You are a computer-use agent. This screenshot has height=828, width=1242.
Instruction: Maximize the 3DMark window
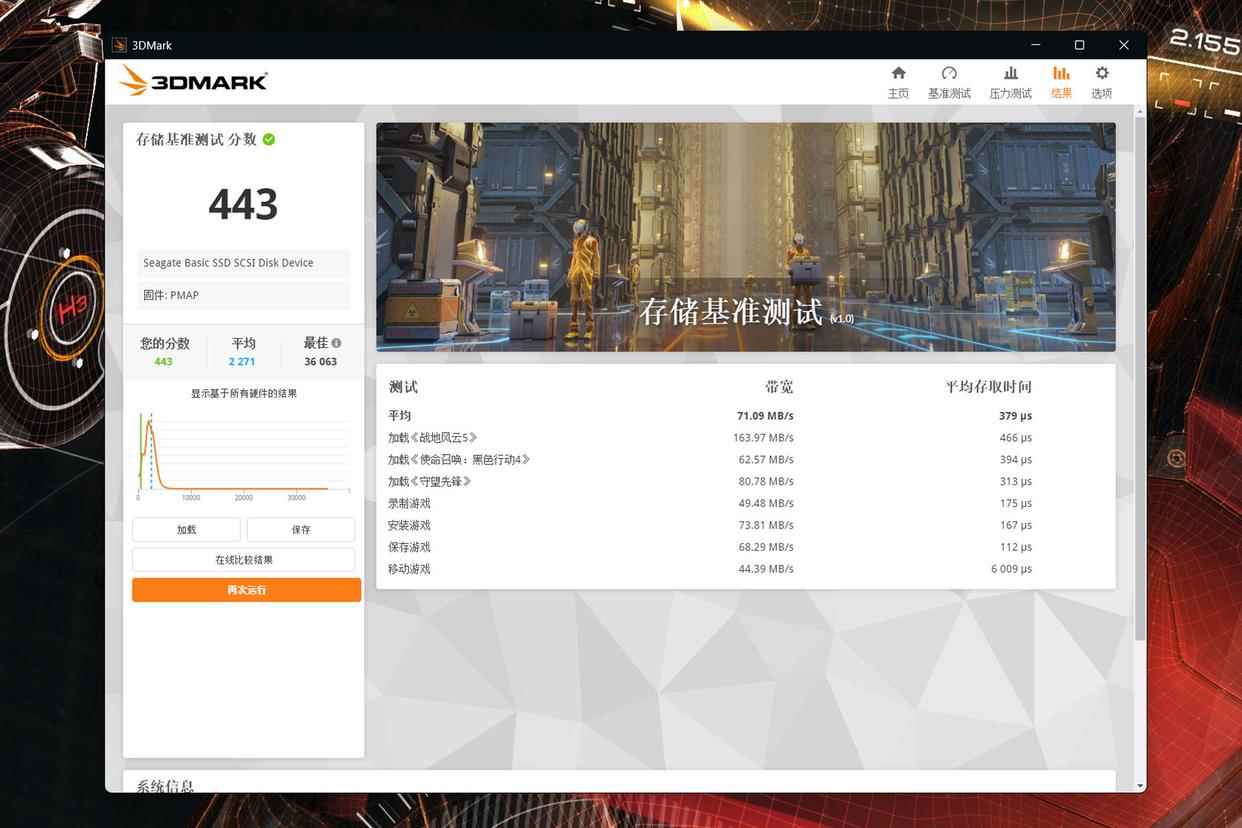pos(1079,45)
